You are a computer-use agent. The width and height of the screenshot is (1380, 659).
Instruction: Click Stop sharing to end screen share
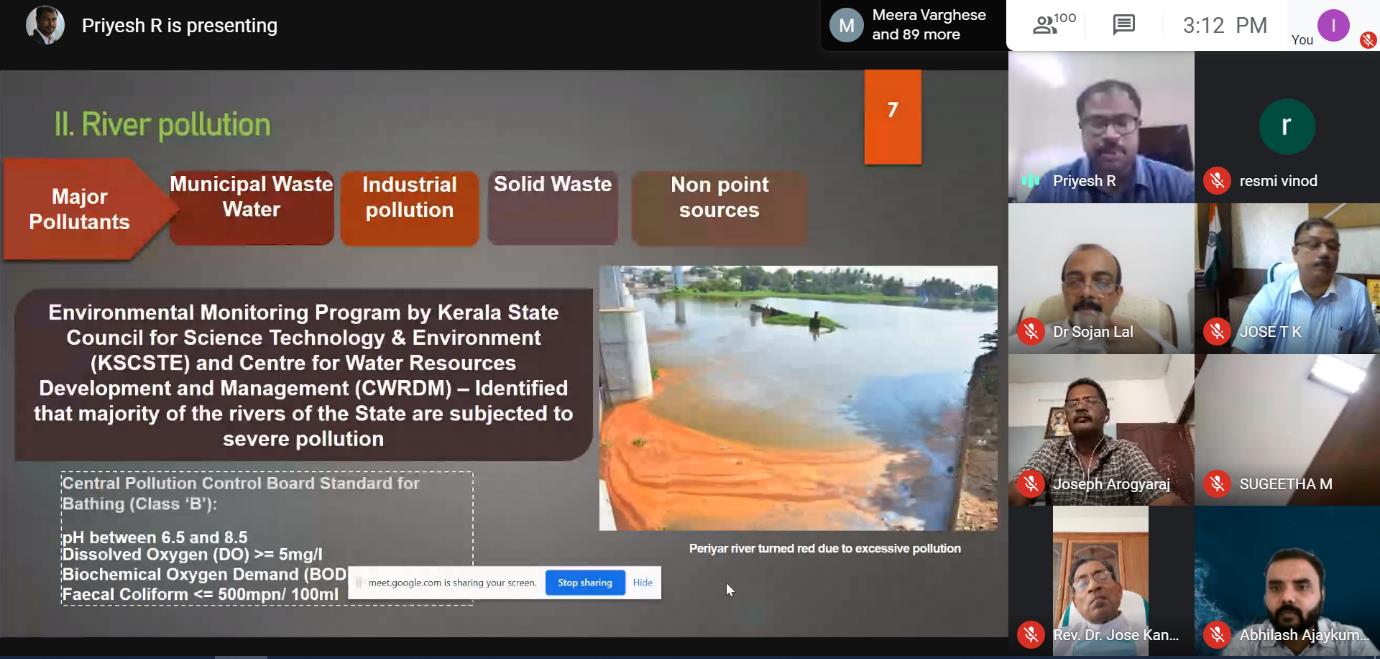(584, 582)
